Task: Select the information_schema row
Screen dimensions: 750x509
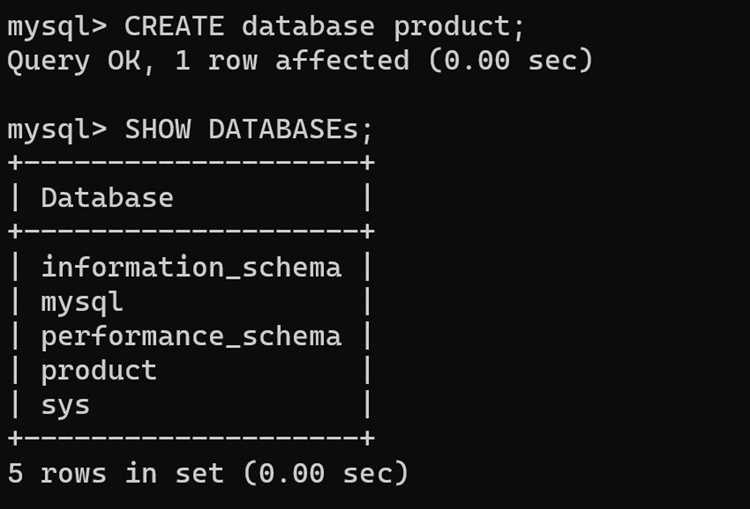Action: click(191, 266)
